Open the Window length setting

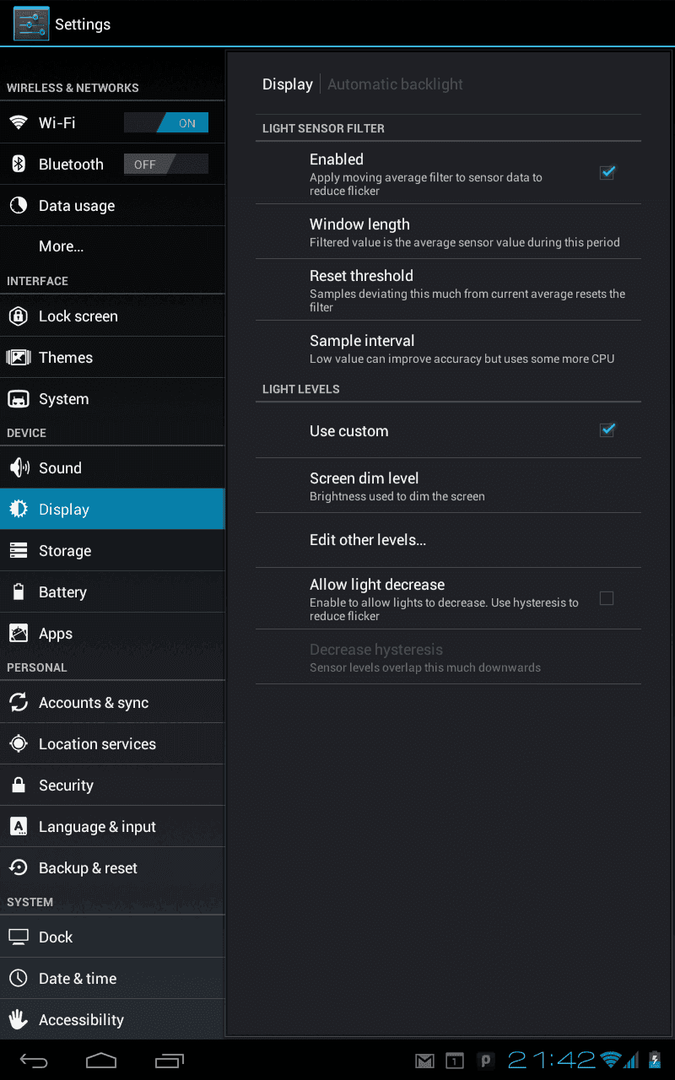coord(448,231)
